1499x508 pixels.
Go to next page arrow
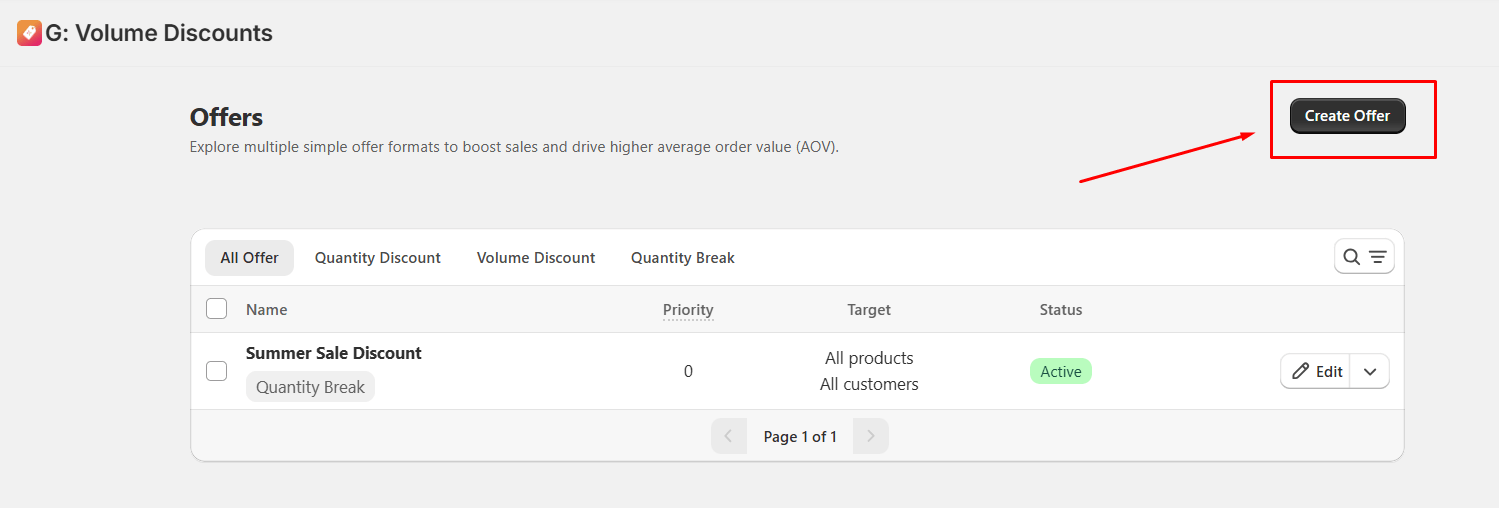click(x=871, y=436)
